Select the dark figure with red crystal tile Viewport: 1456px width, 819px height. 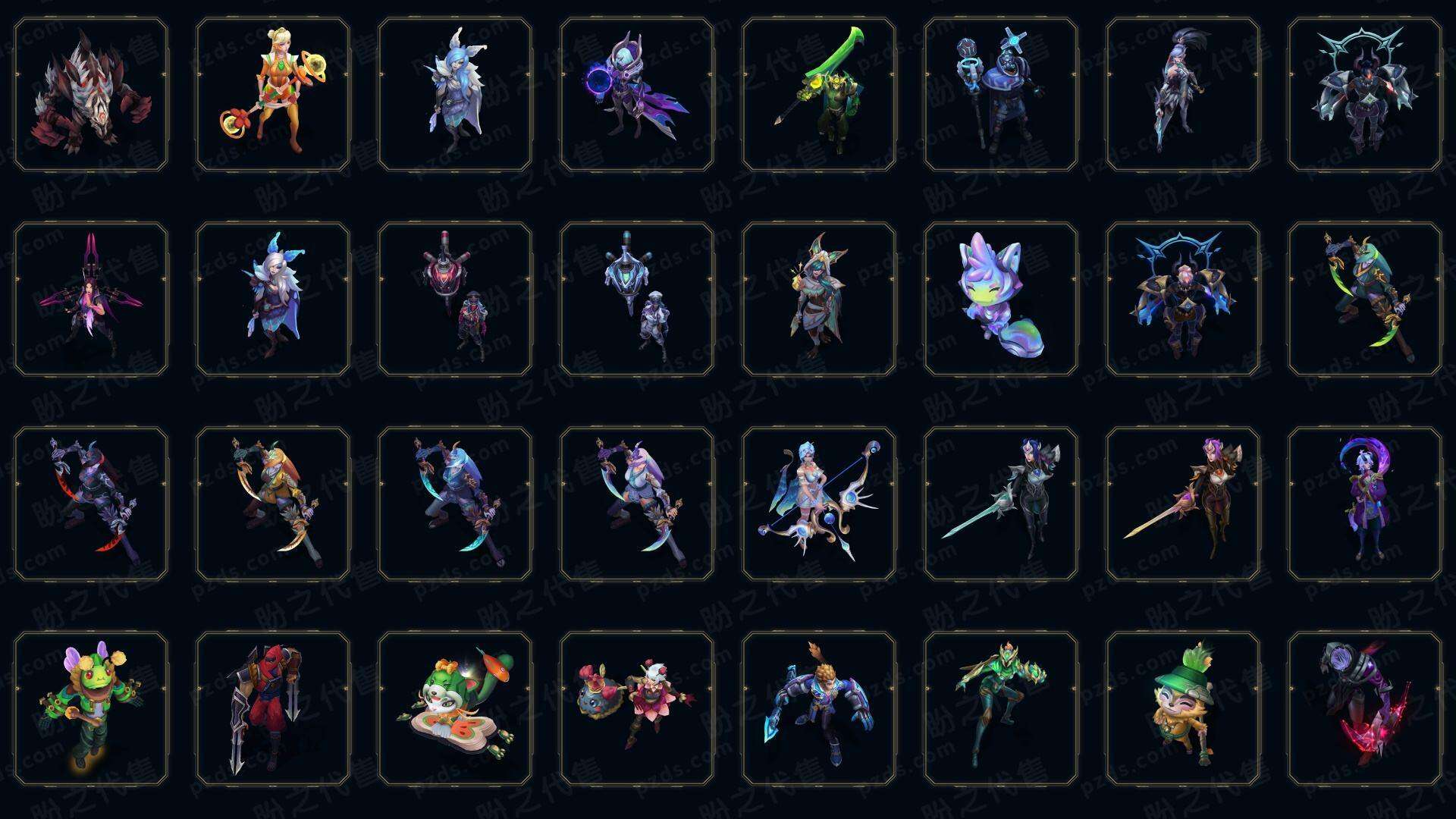1365,709
